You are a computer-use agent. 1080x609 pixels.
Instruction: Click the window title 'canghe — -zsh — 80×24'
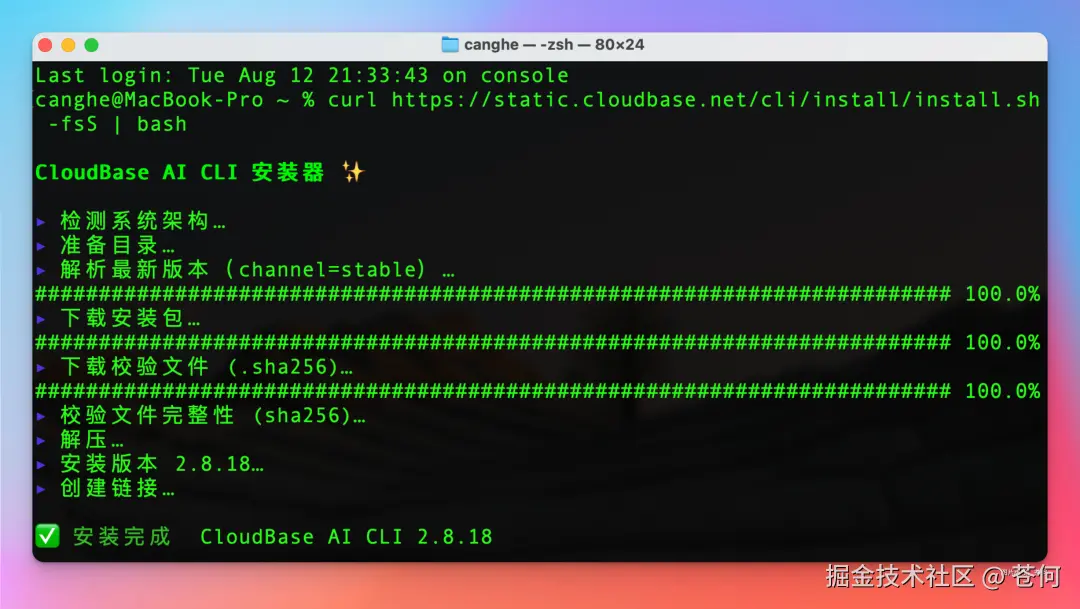tap(554, 45)
